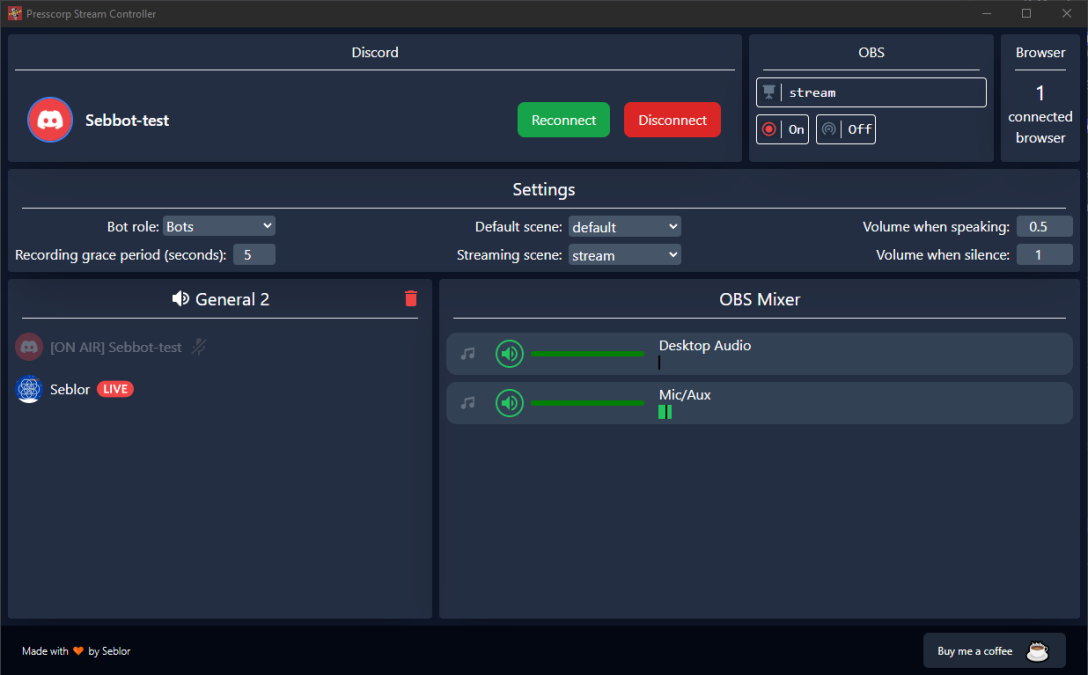The image size is (1088, 675).
Task: Mute the Desktop Audio source
Action: coord(509,354)
